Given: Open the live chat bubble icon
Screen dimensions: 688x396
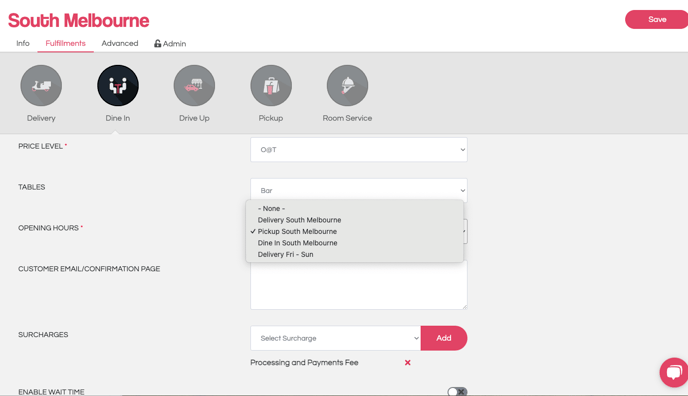Looking at the screenshot, I should click(x=674, y=372).
